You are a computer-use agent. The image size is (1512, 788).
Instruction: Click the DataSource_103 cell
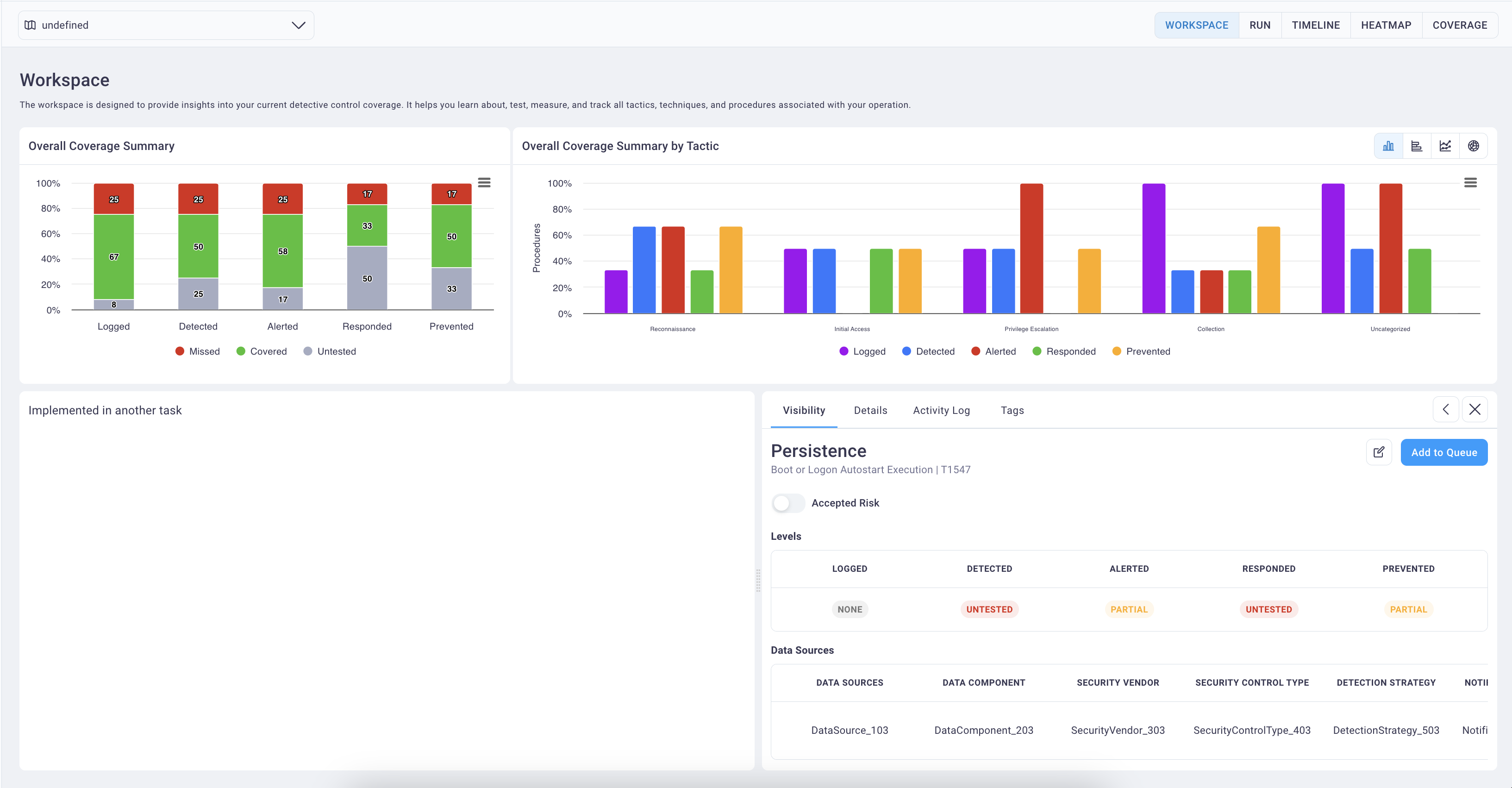[x=850, y=730]
